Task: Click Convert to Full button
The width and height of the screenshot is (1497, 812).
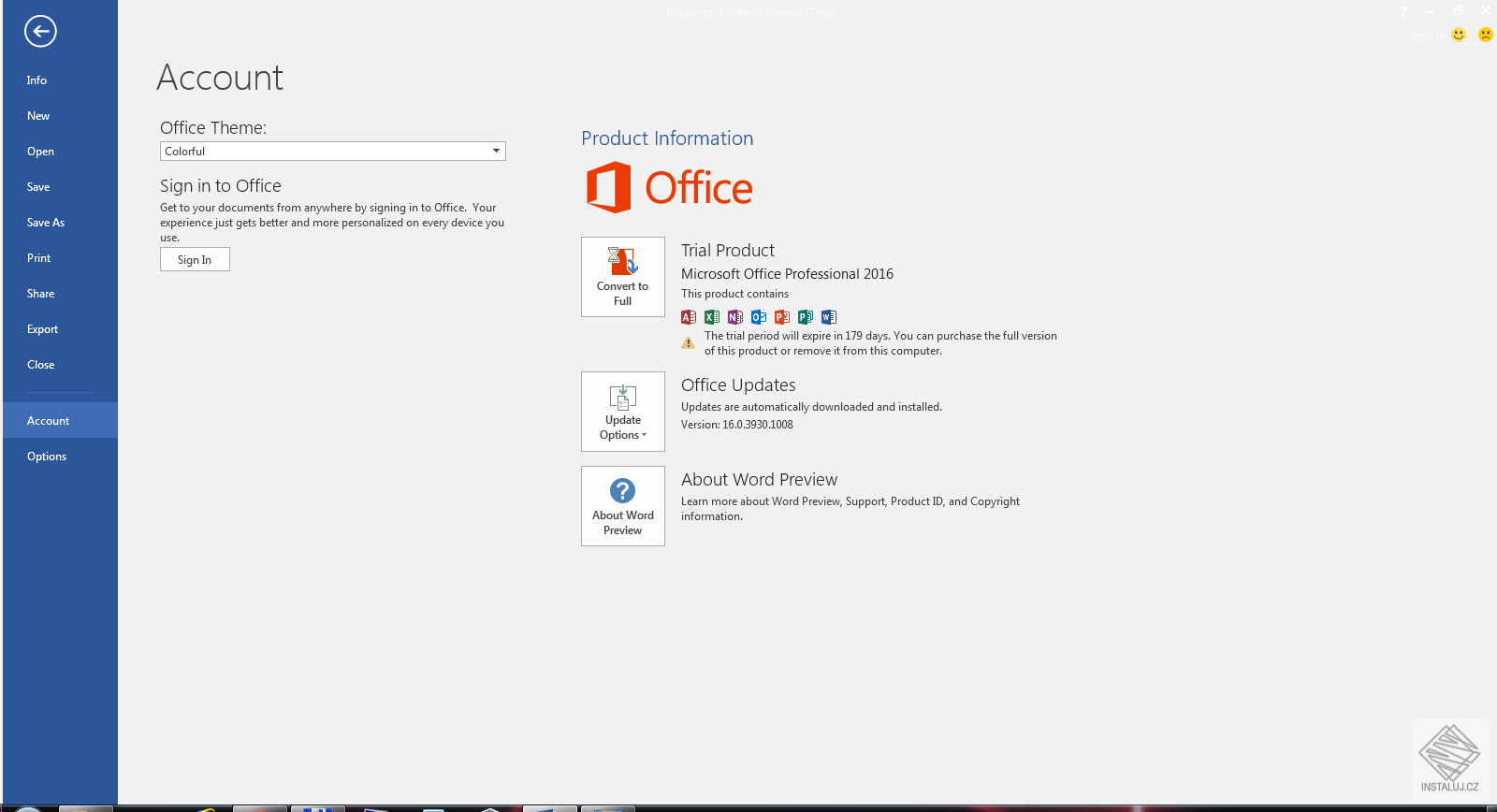Action: click(x=623, y=277)
